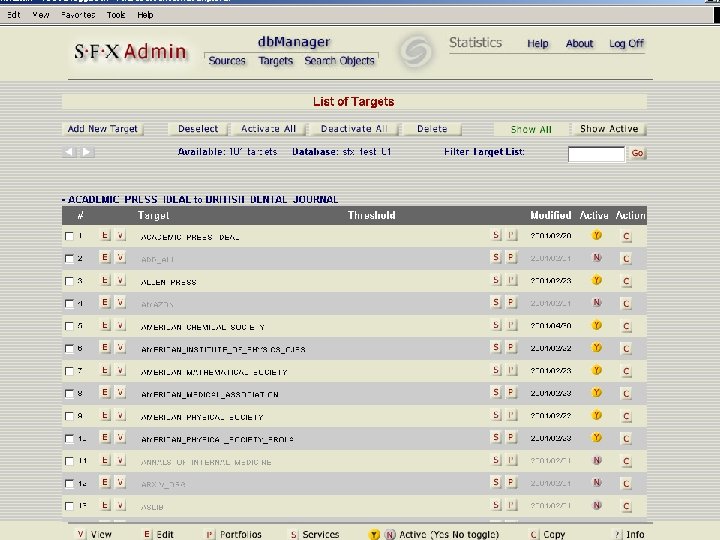The height and width of the screenshot is (540, 720).
Task: Copy the ASLIB target
Action: point(626,506)
